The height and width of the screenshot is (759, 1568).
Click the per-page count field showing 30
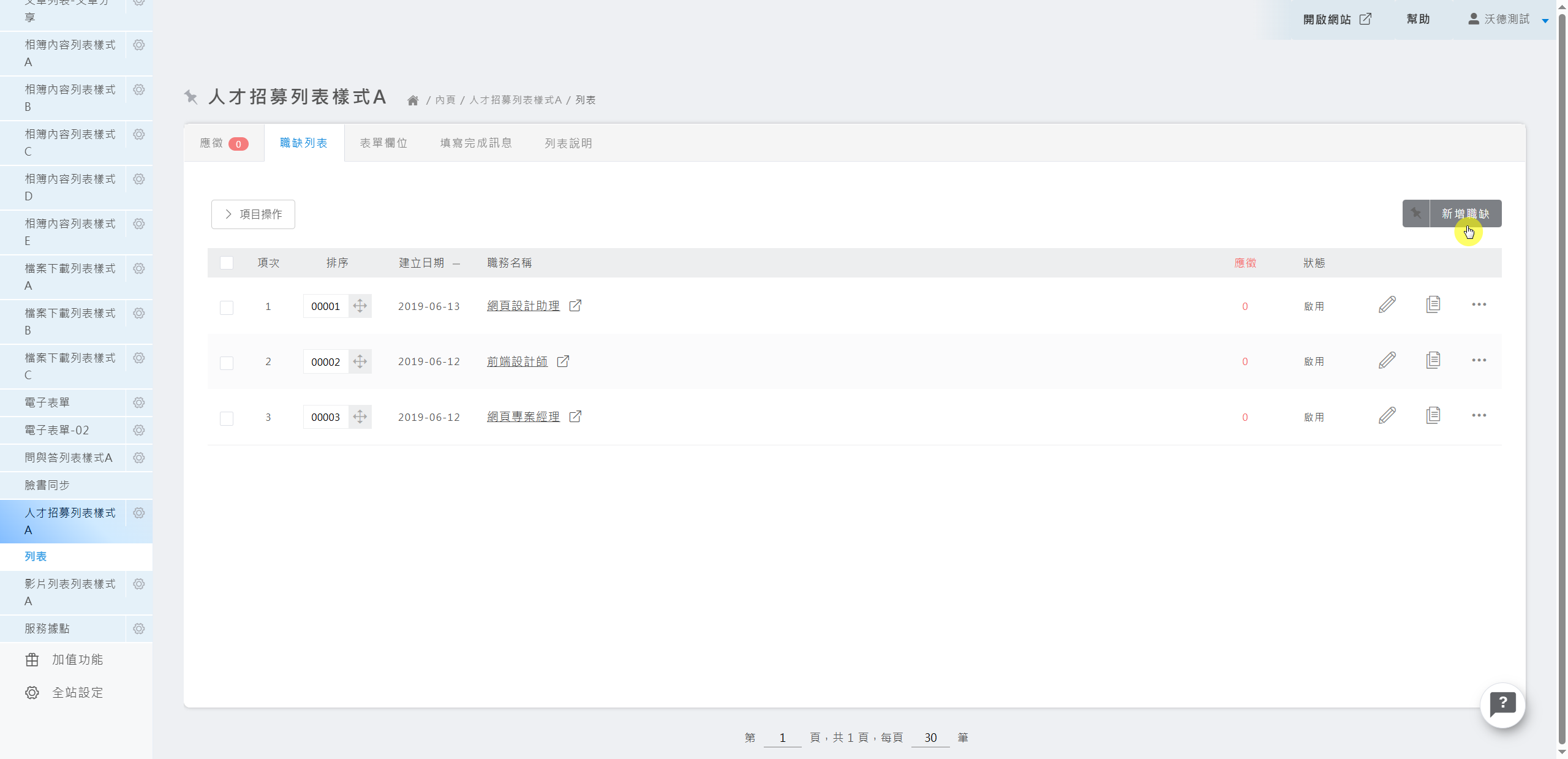tap(930, 738)
